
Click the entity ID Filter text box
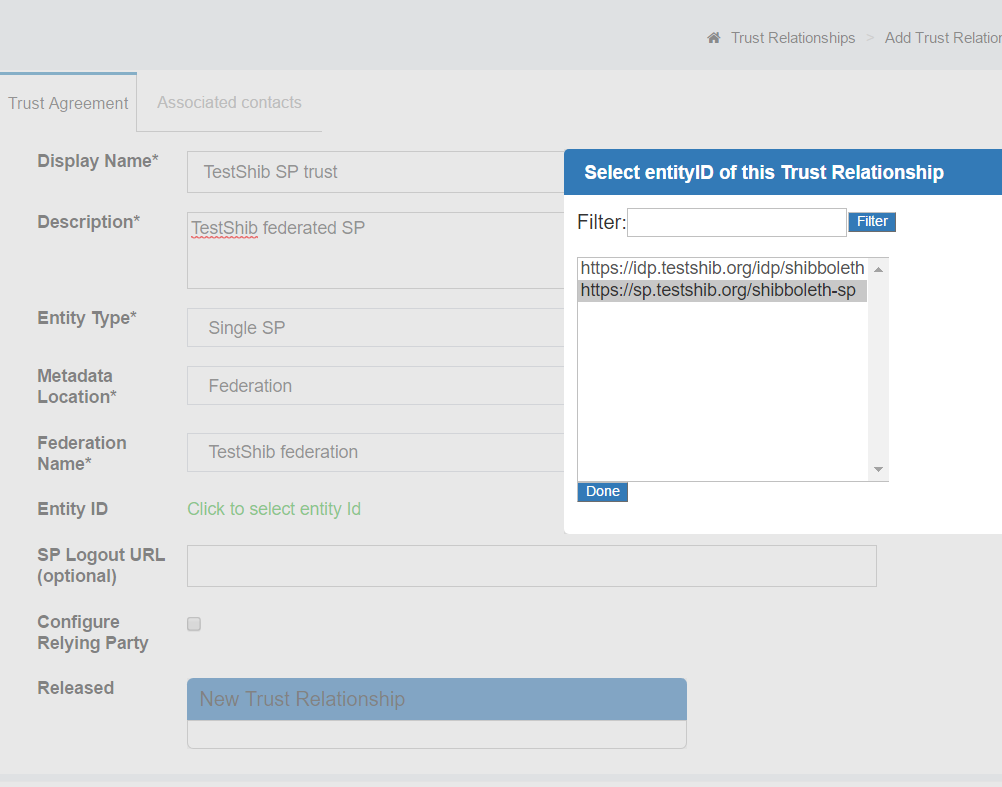[736, 222]
